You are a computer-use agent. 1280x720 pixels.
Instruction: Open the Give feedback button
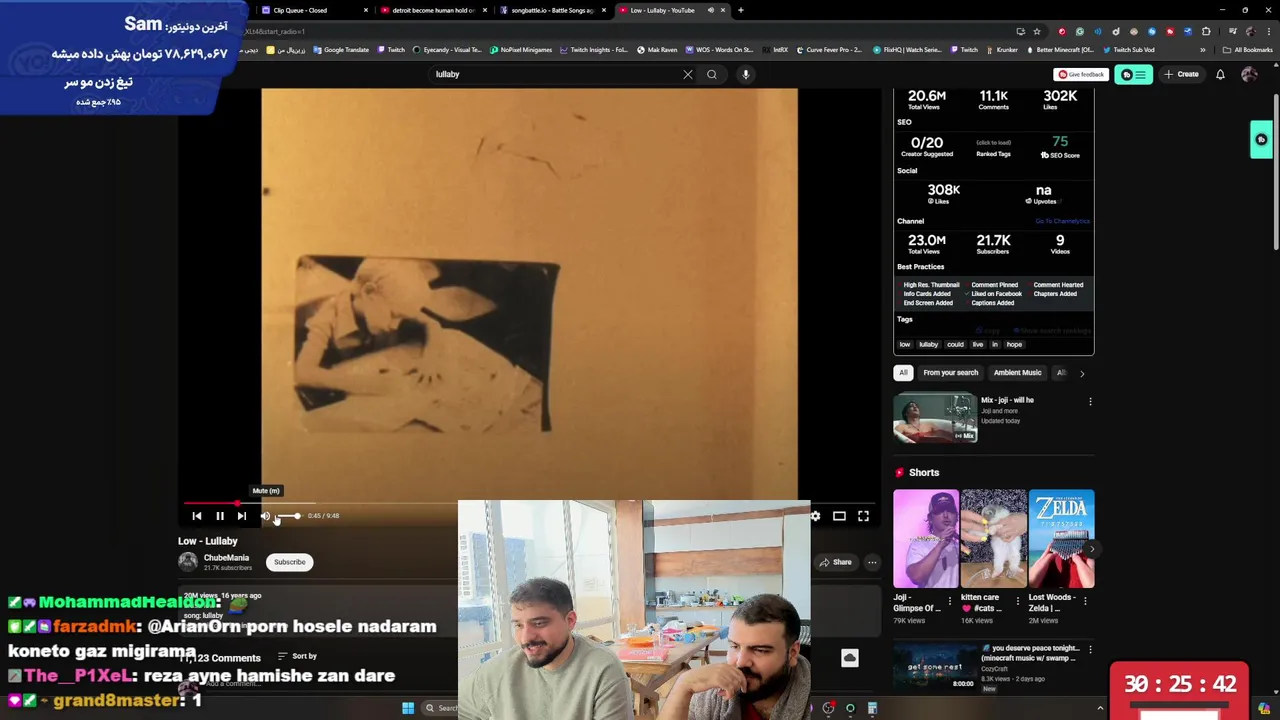(x=1081, y=74)
